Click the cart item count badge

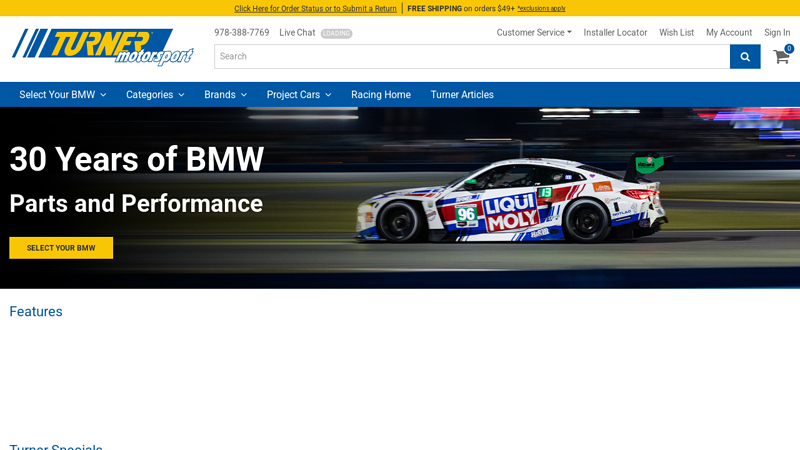pos(789,48)
